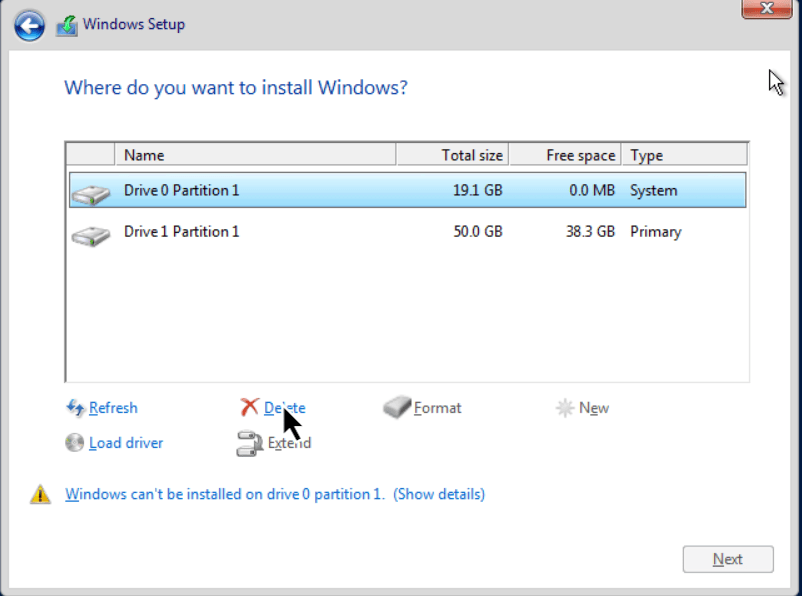Click the New partition star icon

coord(565,408)
